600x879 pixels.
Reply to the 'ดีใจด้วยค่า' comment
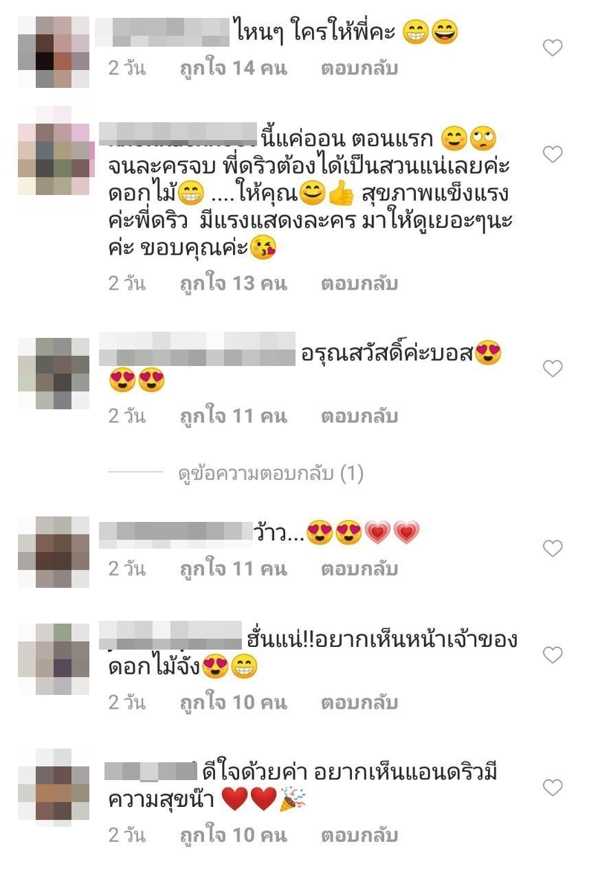359,835
